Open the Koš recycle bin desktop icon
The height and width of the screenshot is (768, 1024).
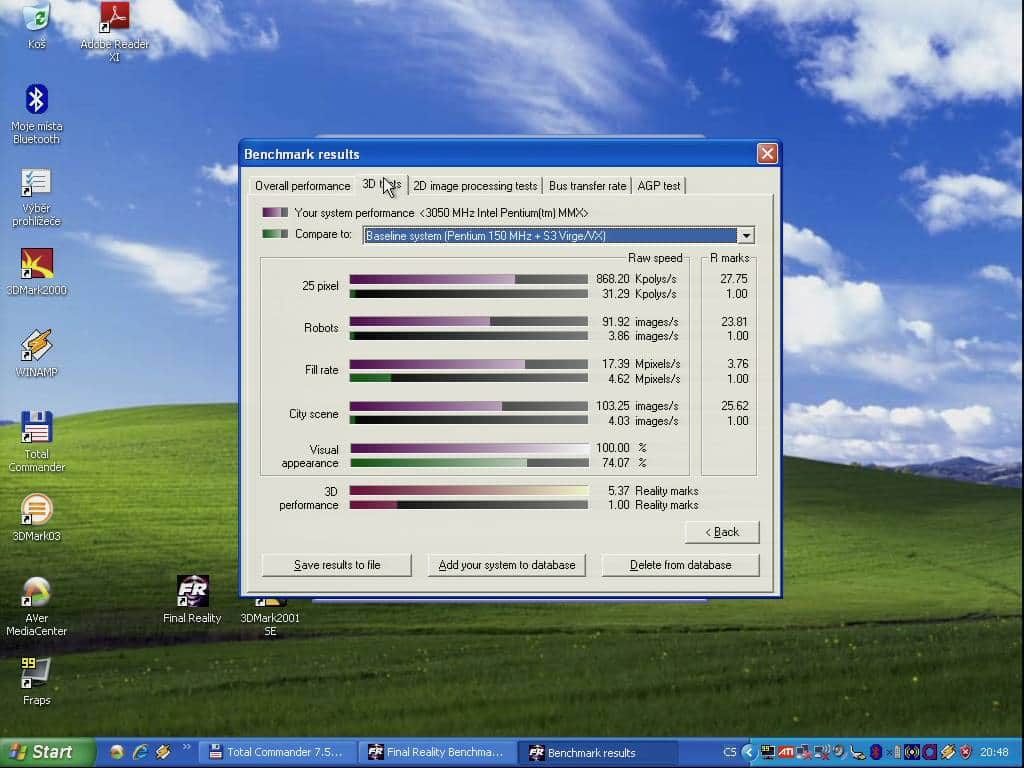click(x=37, y=25)
